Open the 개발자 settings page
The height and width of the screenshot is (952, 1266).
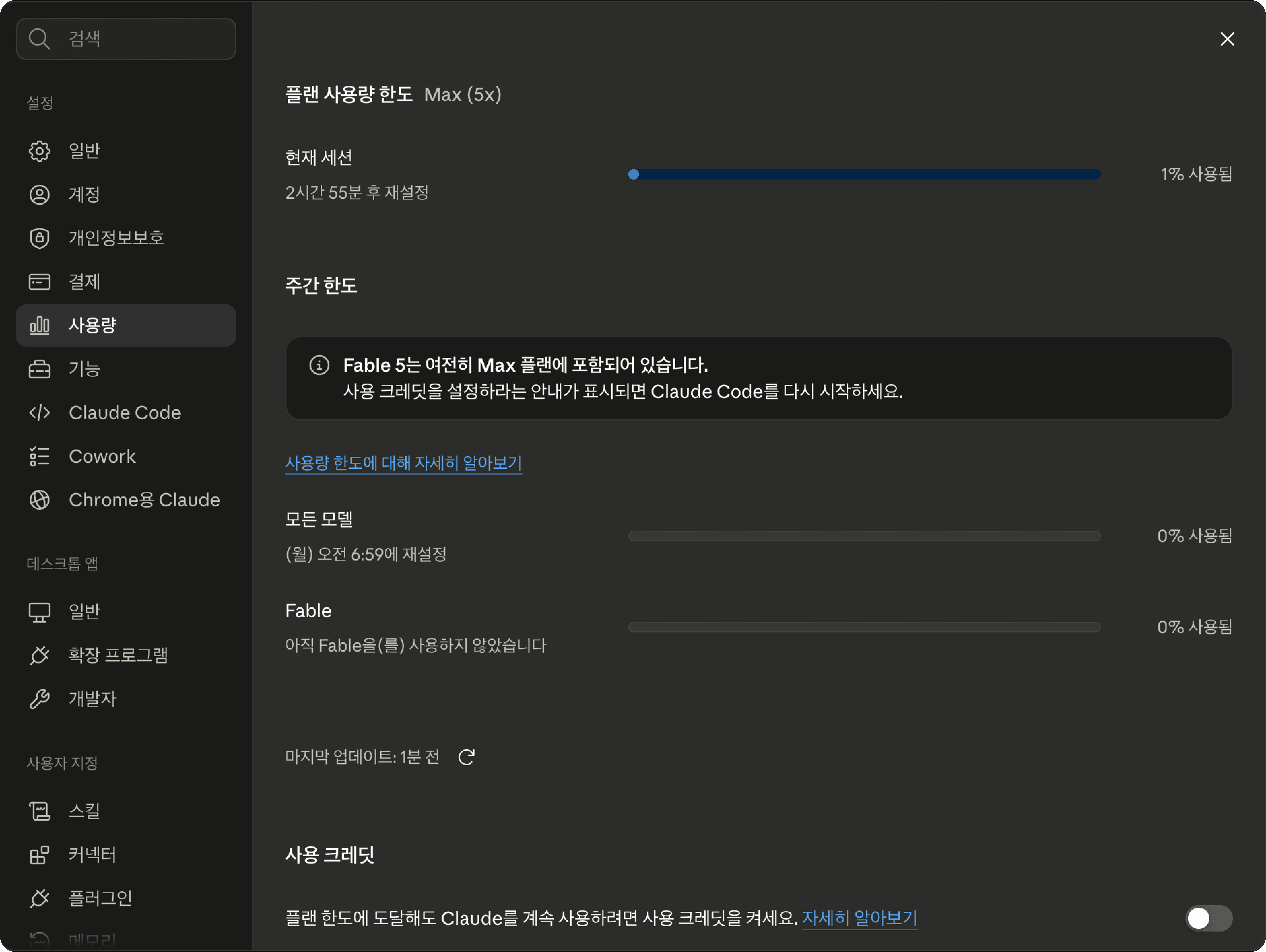click(126, 699)
